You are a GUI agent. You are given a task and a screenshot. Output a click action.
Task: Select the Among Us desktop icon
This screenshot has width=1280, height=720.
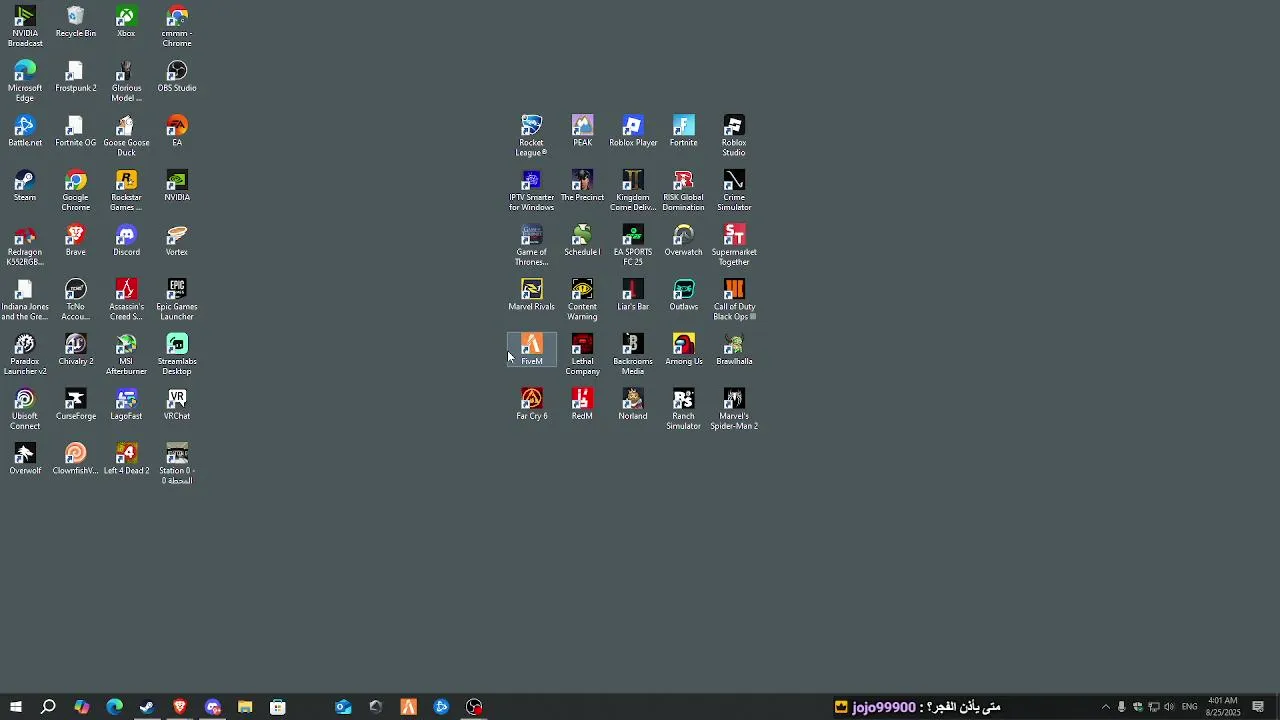pos(684,350)
